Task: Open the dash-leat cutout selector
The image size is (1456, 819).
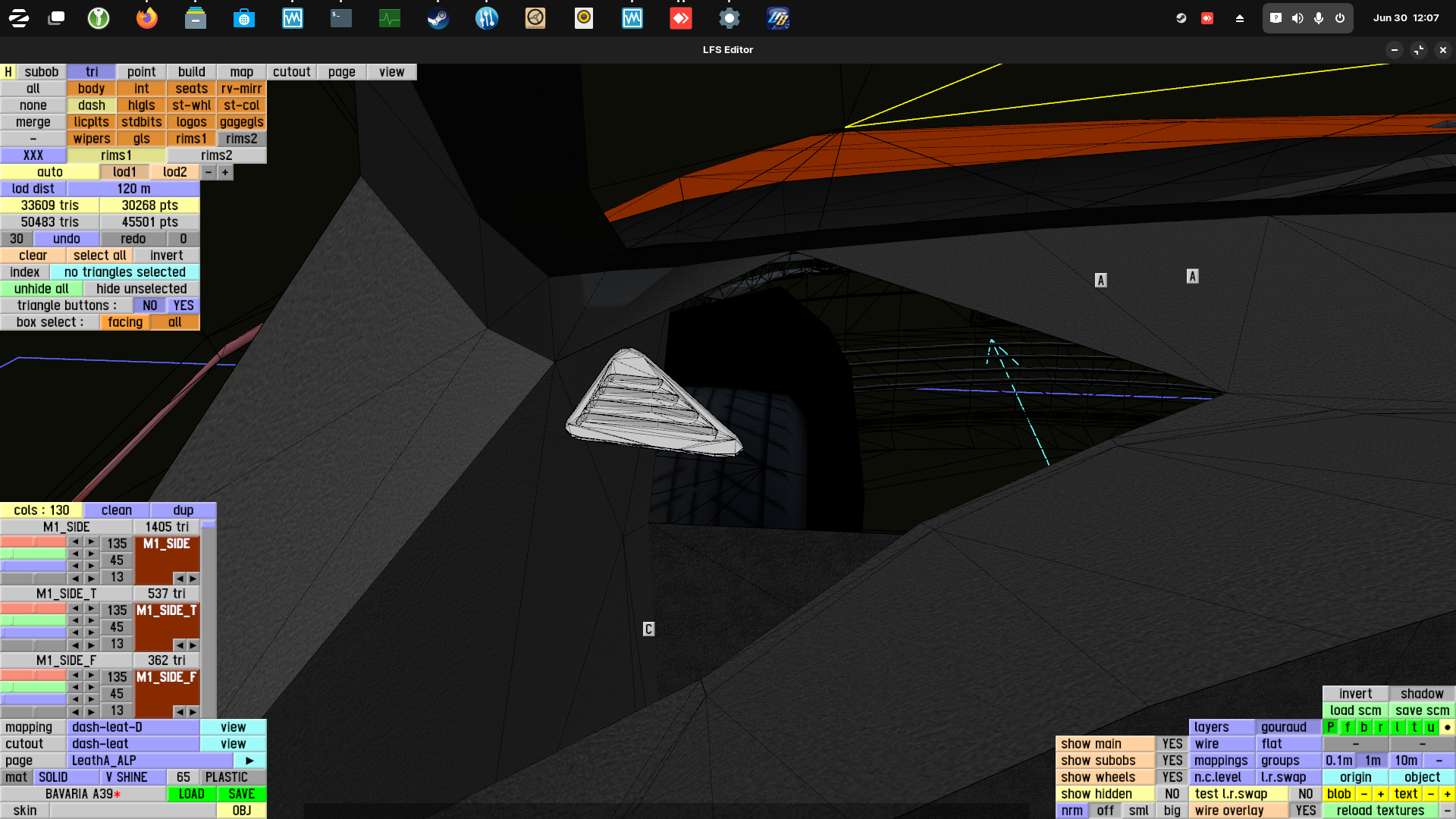Action: 133,744
